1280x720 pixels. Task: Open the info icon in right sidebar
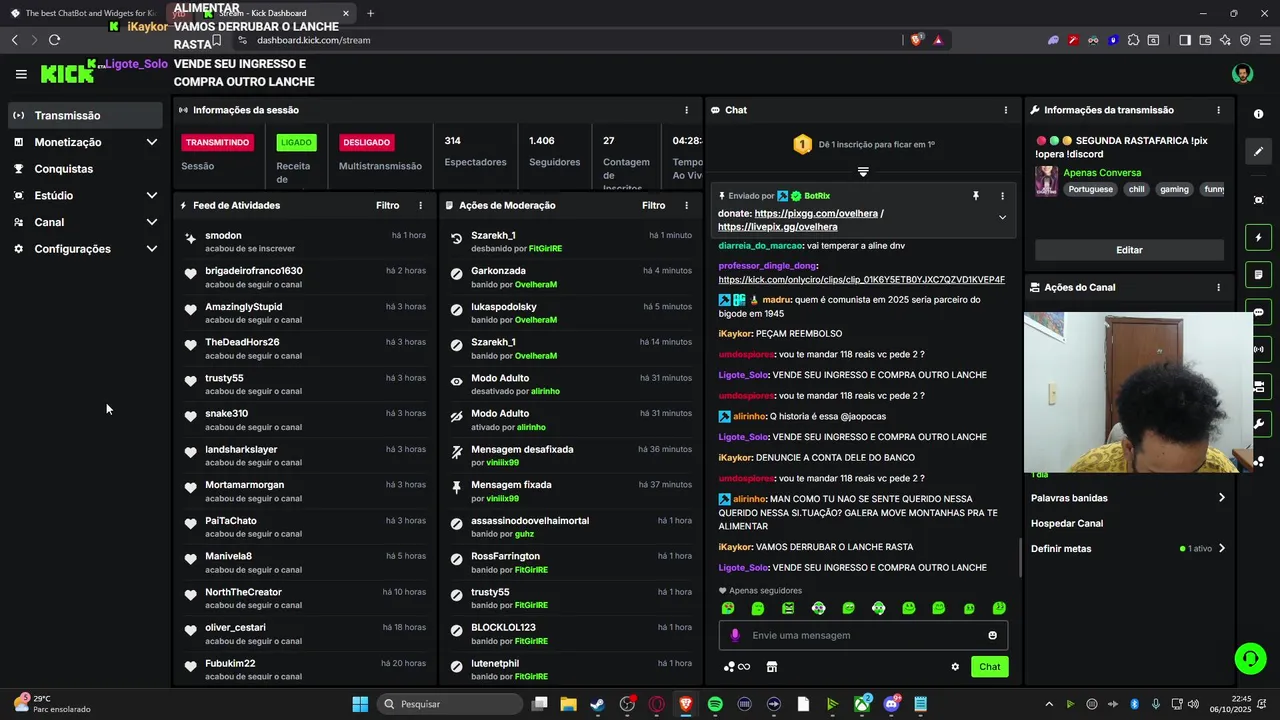(1258, 114)
